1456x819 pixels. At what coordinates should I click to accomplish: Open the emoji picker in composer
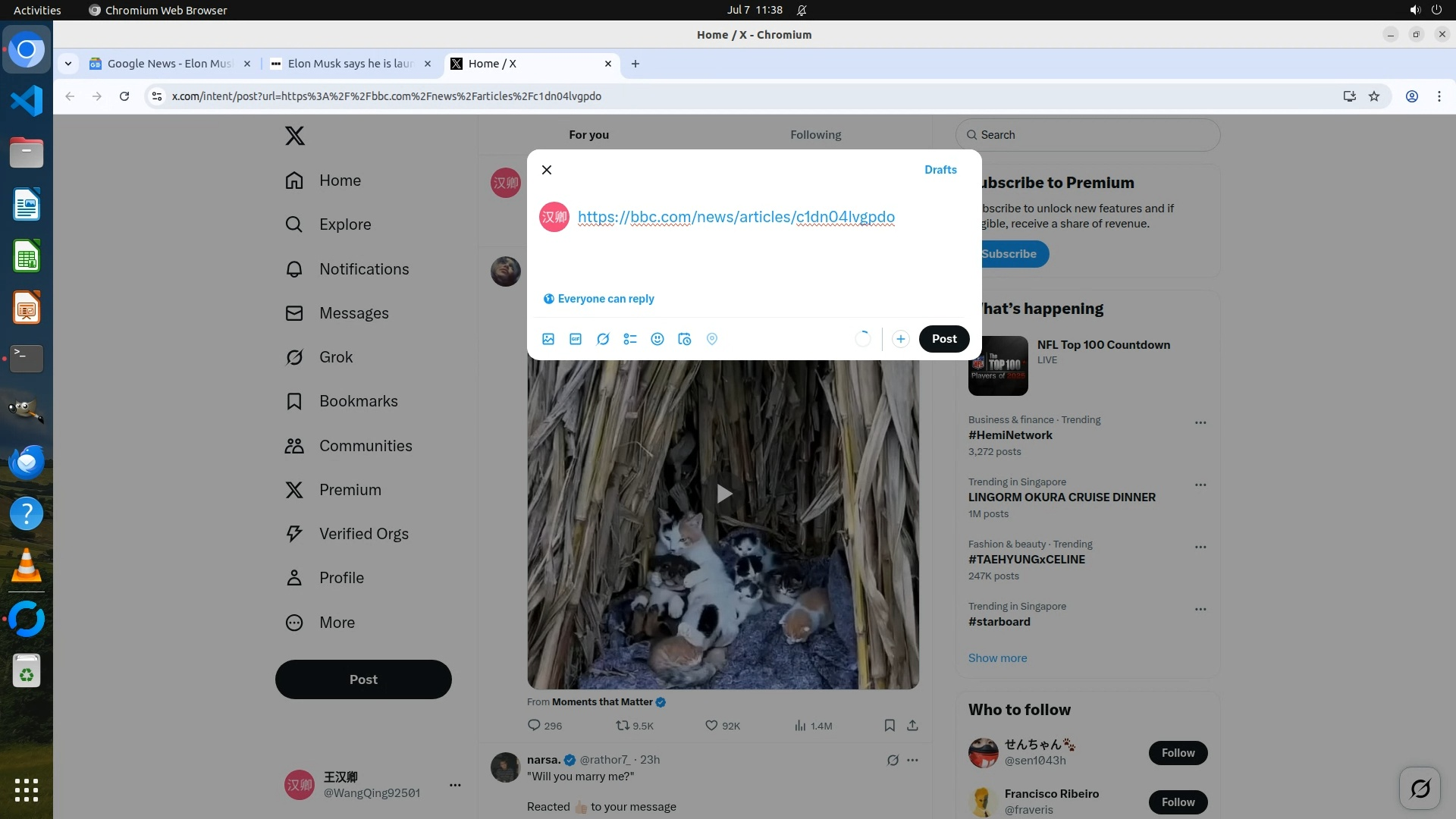tap(657, 339)
